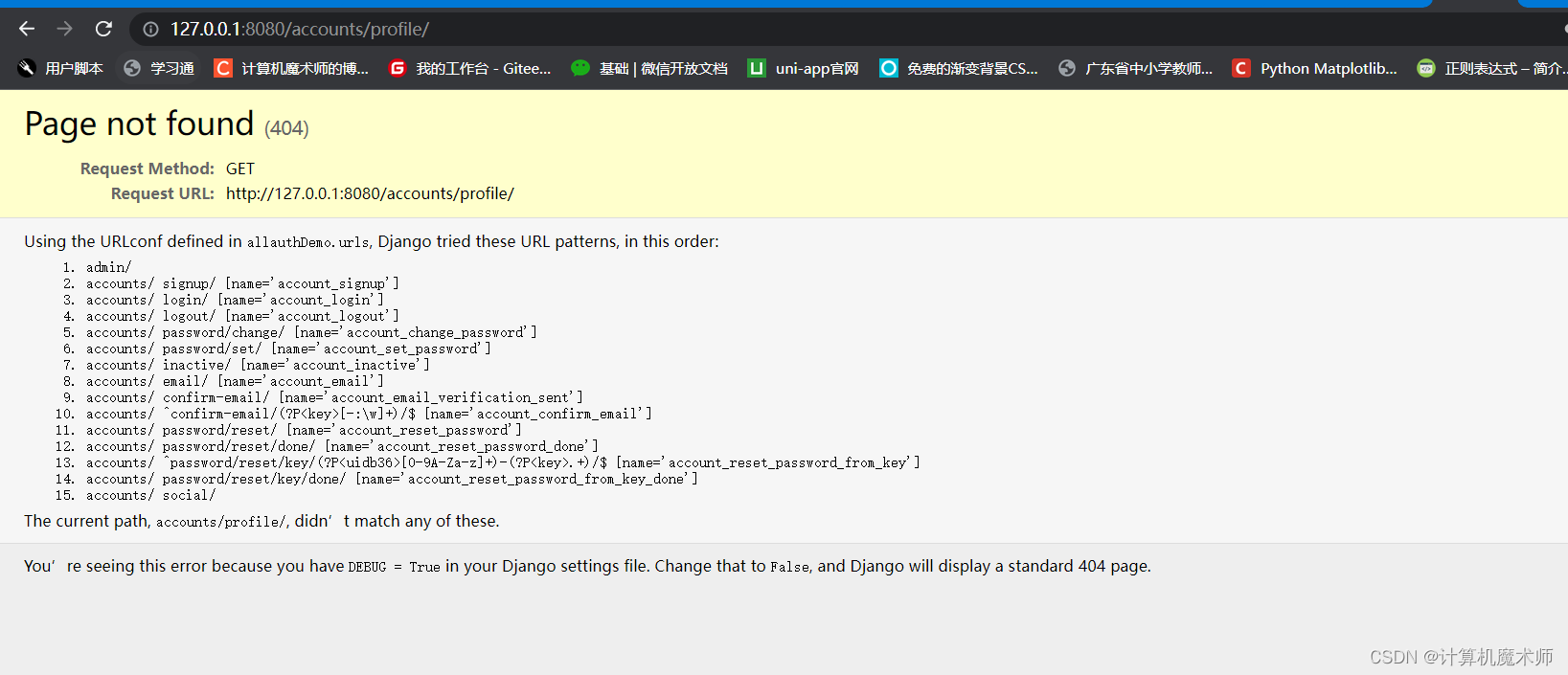Screen dimensions: 1568x675
Task: Select the allauthDemo.urls URLconf name
Action: (x=307, y=242)
